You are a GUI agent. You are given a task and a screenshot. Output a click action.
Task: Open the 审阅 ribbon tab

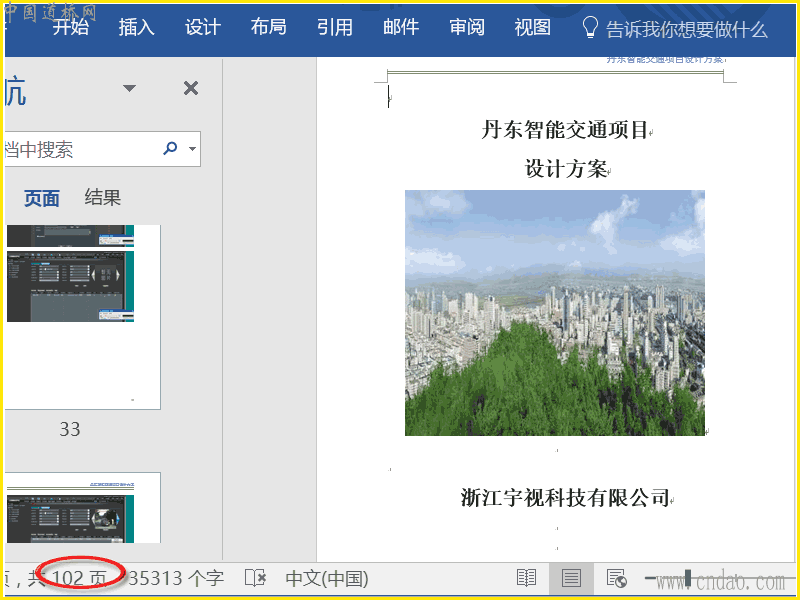coord(467,27)
